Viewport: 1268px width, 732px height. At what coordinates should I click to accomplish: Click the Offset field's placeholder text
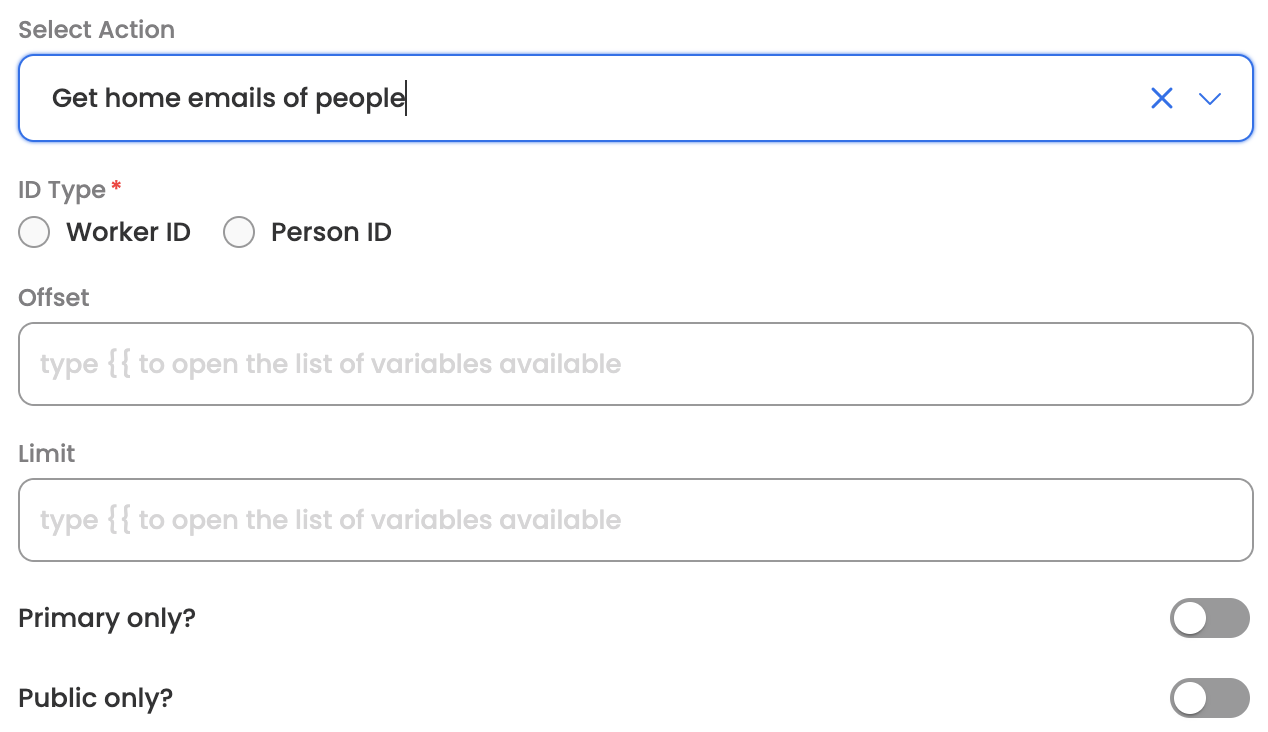[330, 364]
